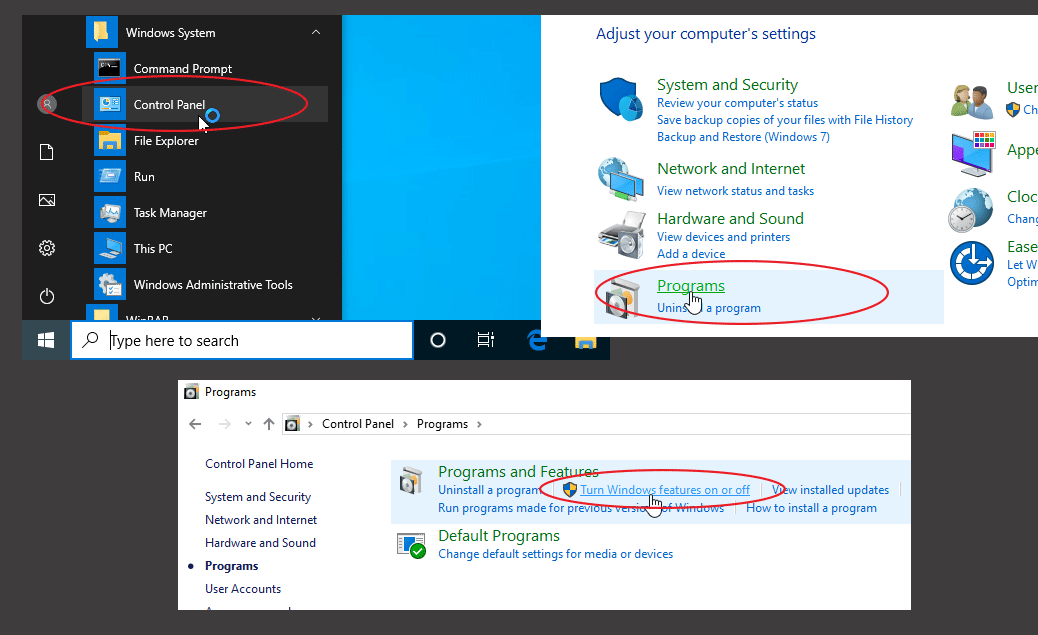
Task: Click the Hardware and Sound printer icon
Action: tap(622, 235)
